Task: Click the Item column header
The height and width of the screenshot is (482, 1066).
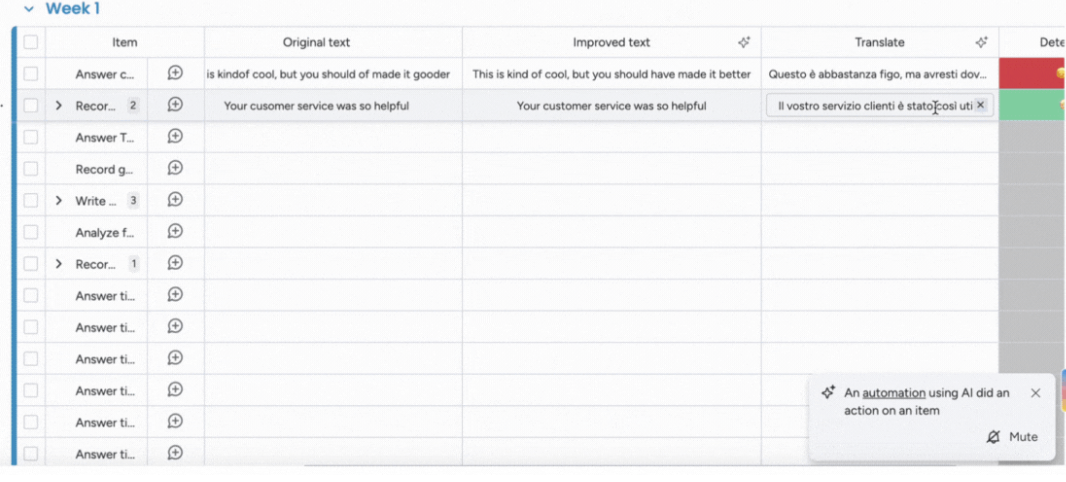Action: click(x=124, y=42)
